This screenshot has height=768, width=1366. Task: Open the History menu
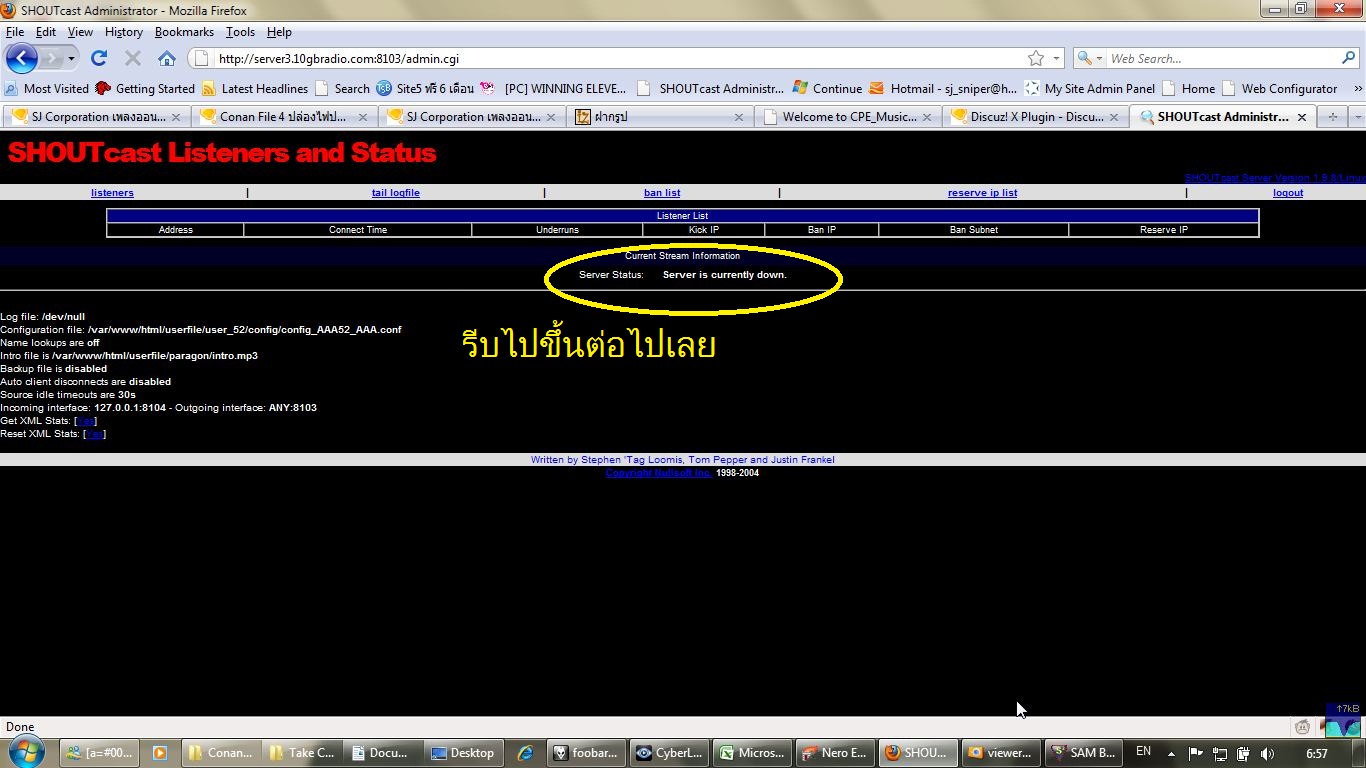coord(124,32)
